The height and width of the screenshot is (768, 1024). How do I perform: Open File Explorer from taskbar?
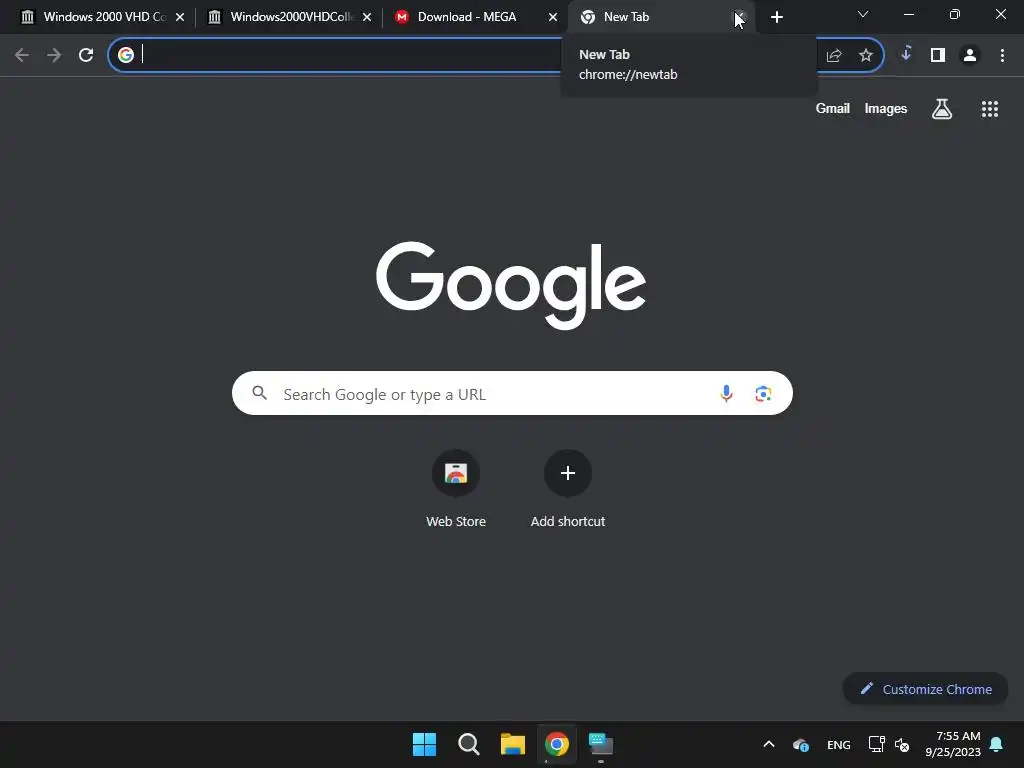coord(513,744)
